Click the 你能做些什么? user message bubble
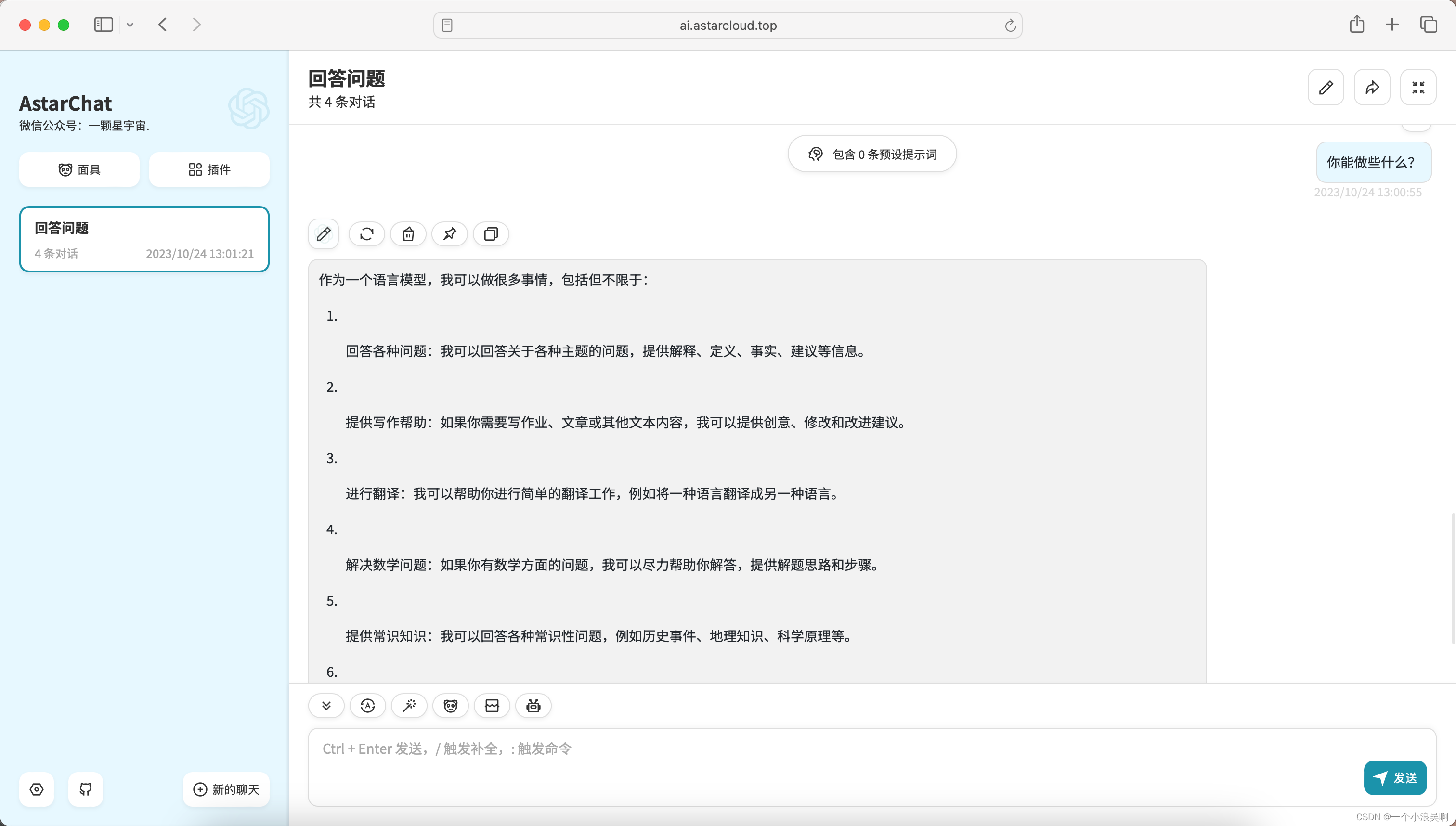This screenshot has height=826, width=1456. tap(1374, 162)
